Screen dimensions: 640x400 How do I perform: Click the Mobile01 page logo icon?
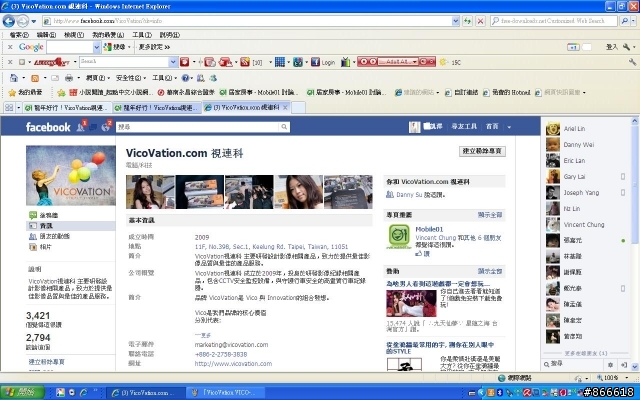click(x=399, y=236)
